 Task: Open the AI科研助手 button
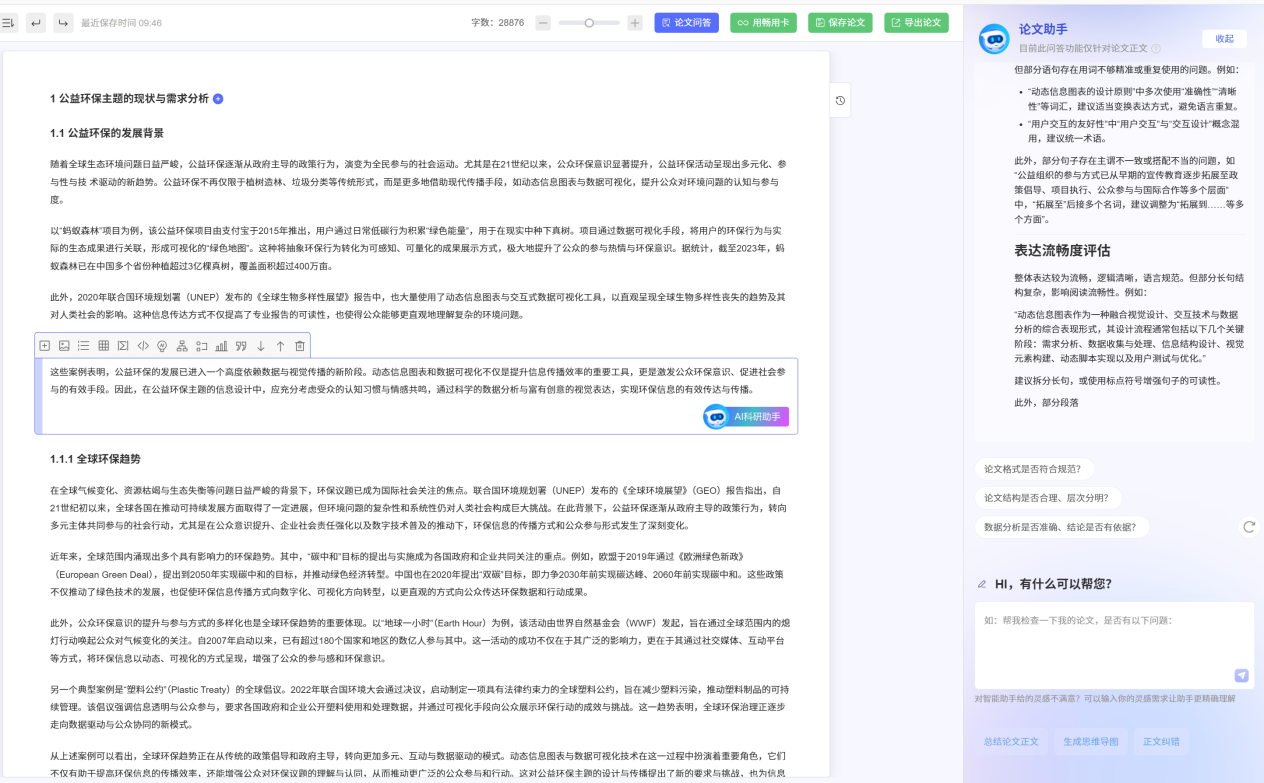pyautogui.click(x=746, y=416)
